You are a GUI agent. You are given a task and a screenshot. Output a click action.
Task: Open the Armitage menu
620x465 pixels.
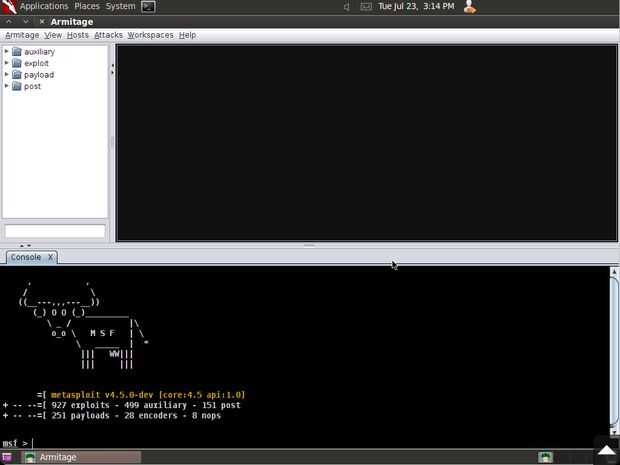(22, 35)
